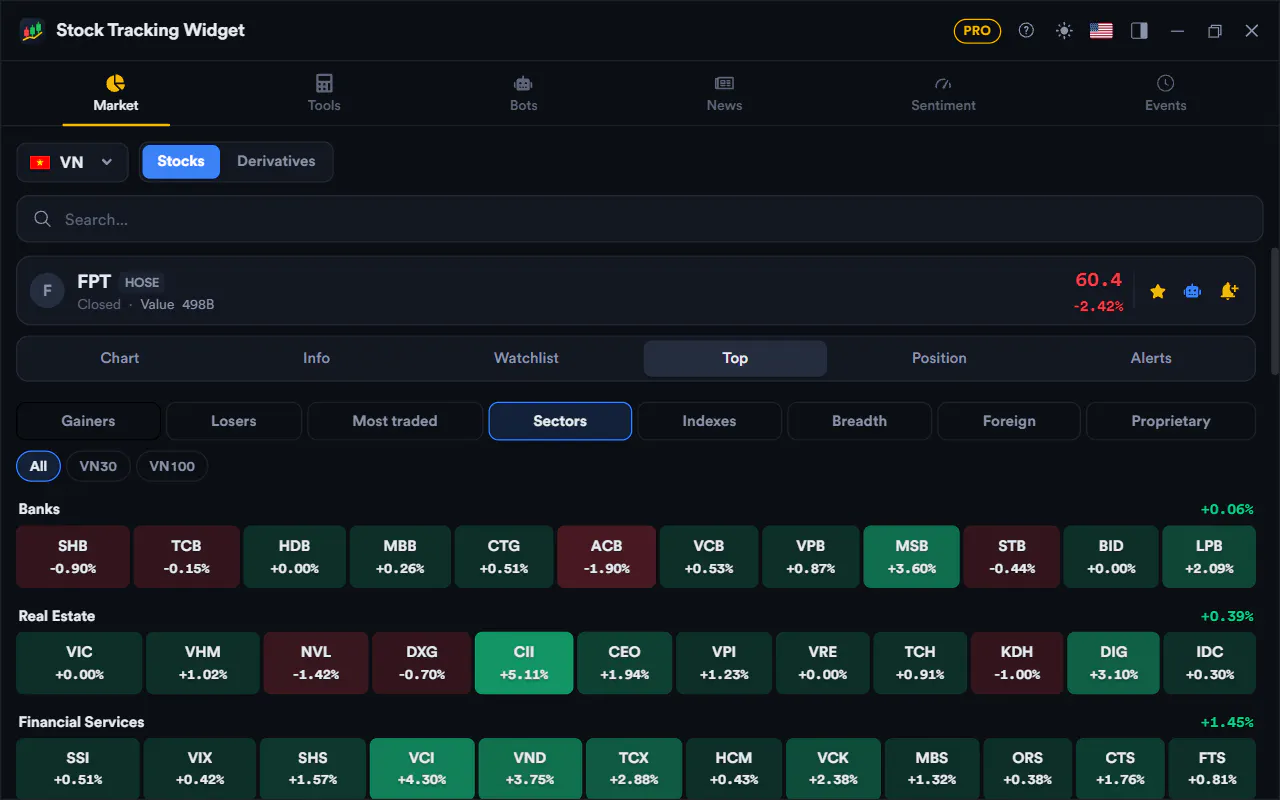
Task: Toggle the side panel layout icon
Action: click(x=1139, y=30)
